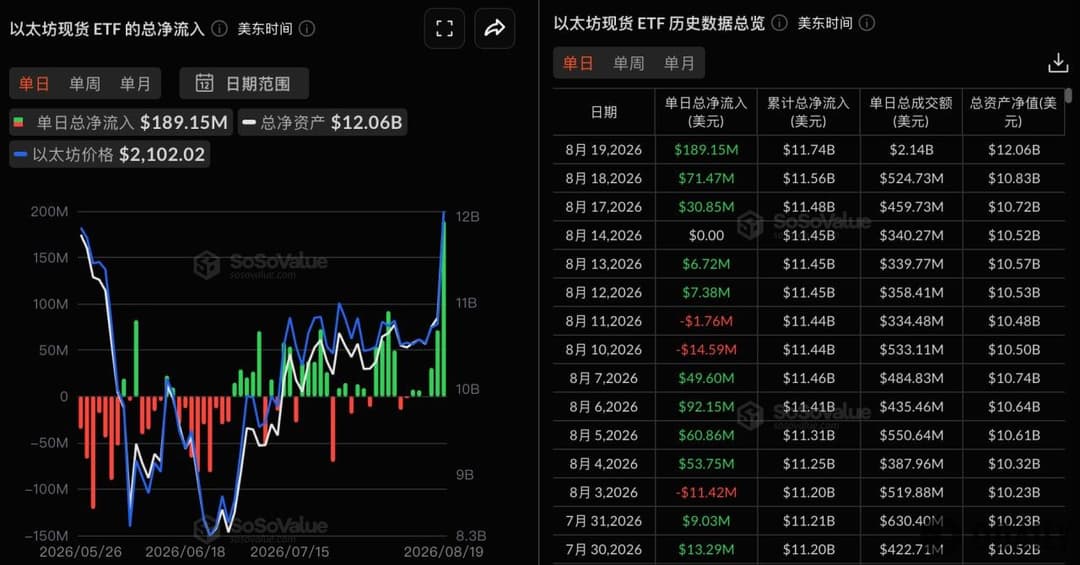Click the $11.74B cumulative inflow cell
The height and width of the screenshot is (565, 1080).
[809, 150]
